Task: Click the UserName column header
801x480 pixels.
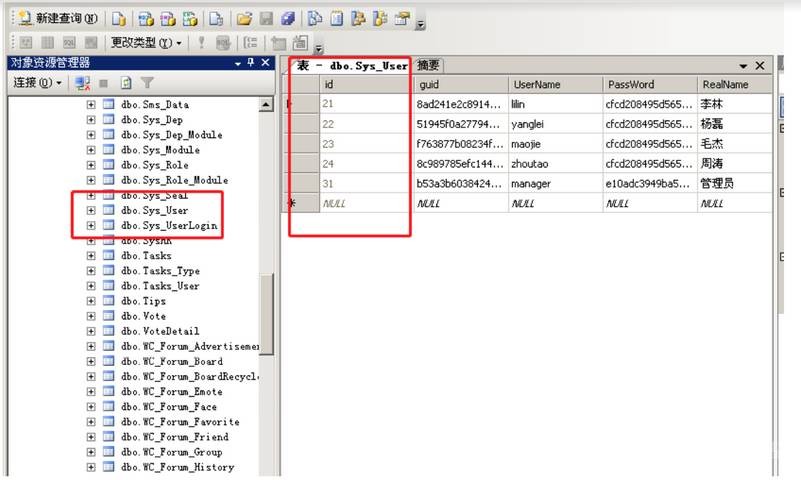Action: coord(556,85)
